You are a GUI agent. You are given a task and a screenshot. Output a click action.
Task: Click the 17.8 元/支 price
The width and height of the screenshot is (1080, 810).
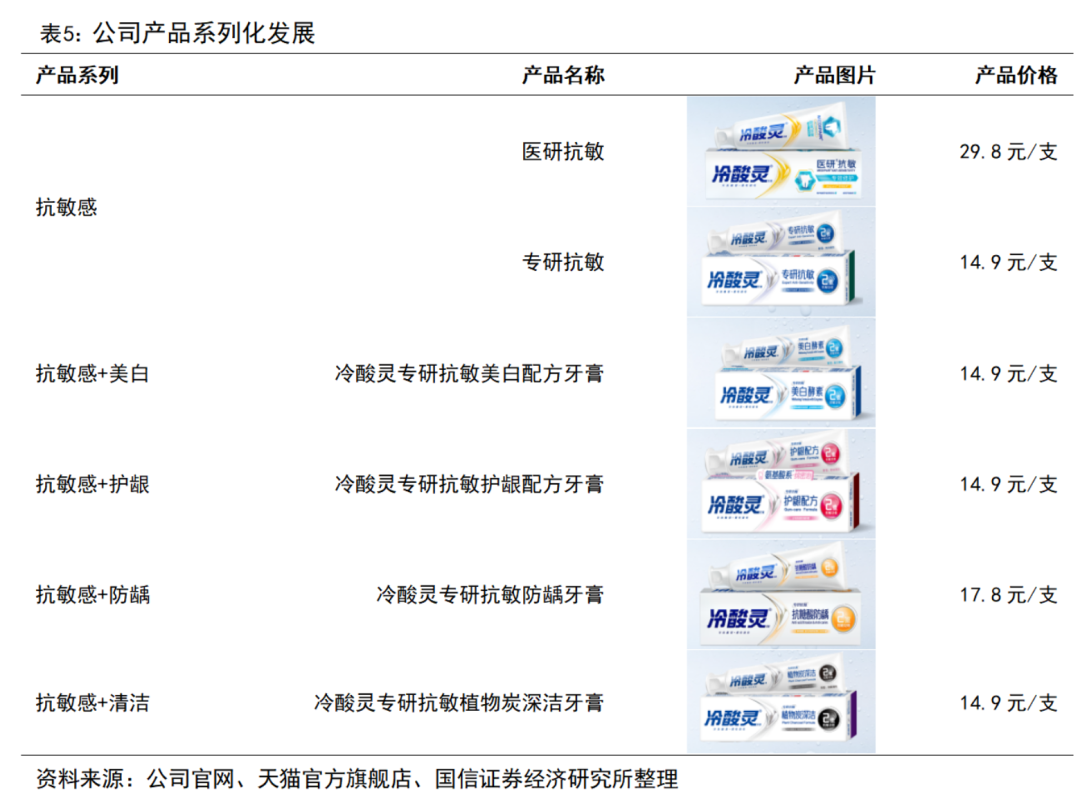[1008, 594]
